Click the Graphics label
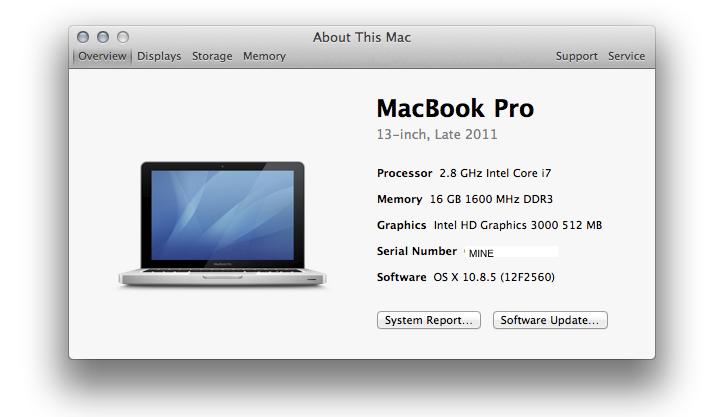Viewport: 710px width, 417px height. pyautogui.click(x=401, y=225)
